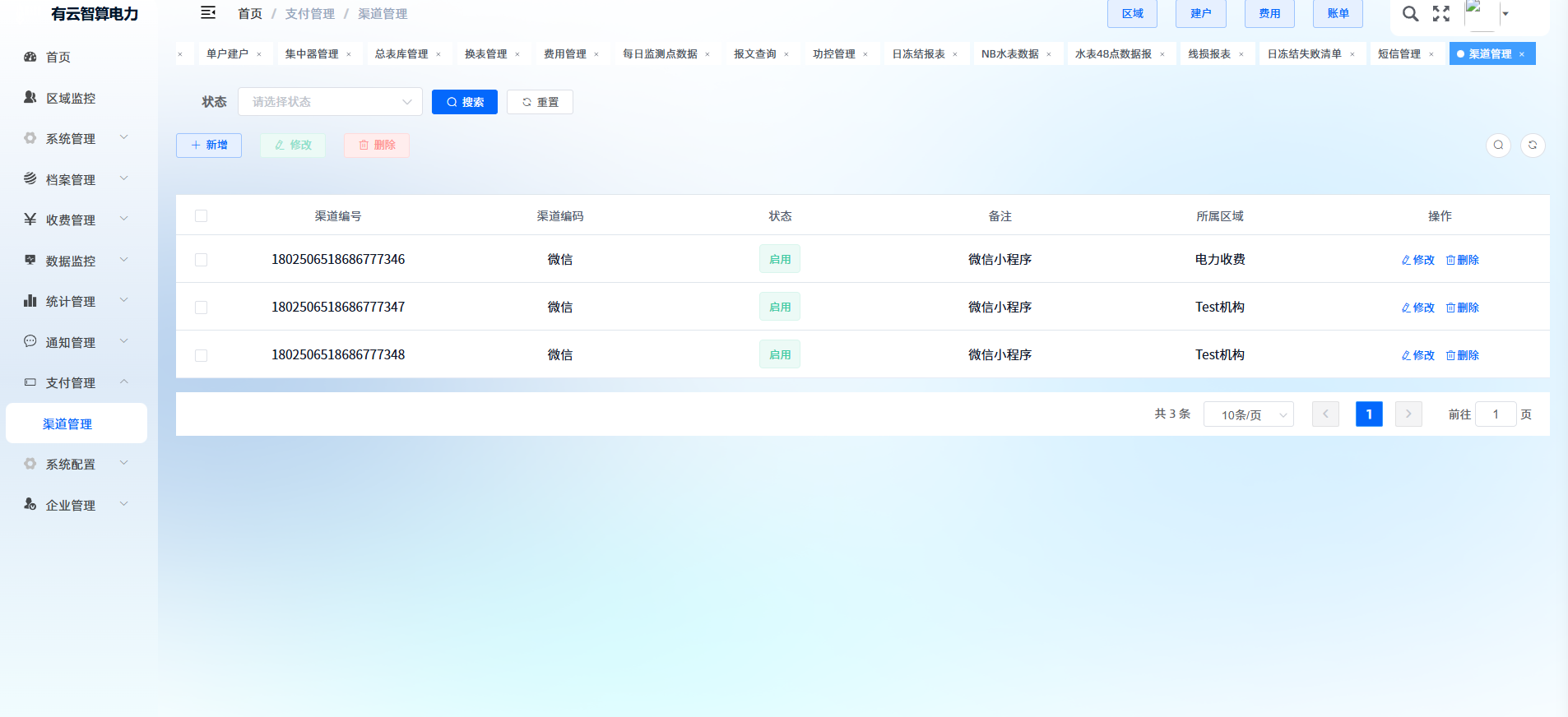Viewport: 1568px width, 717px height.
Task: Click the page number jump input field
Action: click(1495, 414)
